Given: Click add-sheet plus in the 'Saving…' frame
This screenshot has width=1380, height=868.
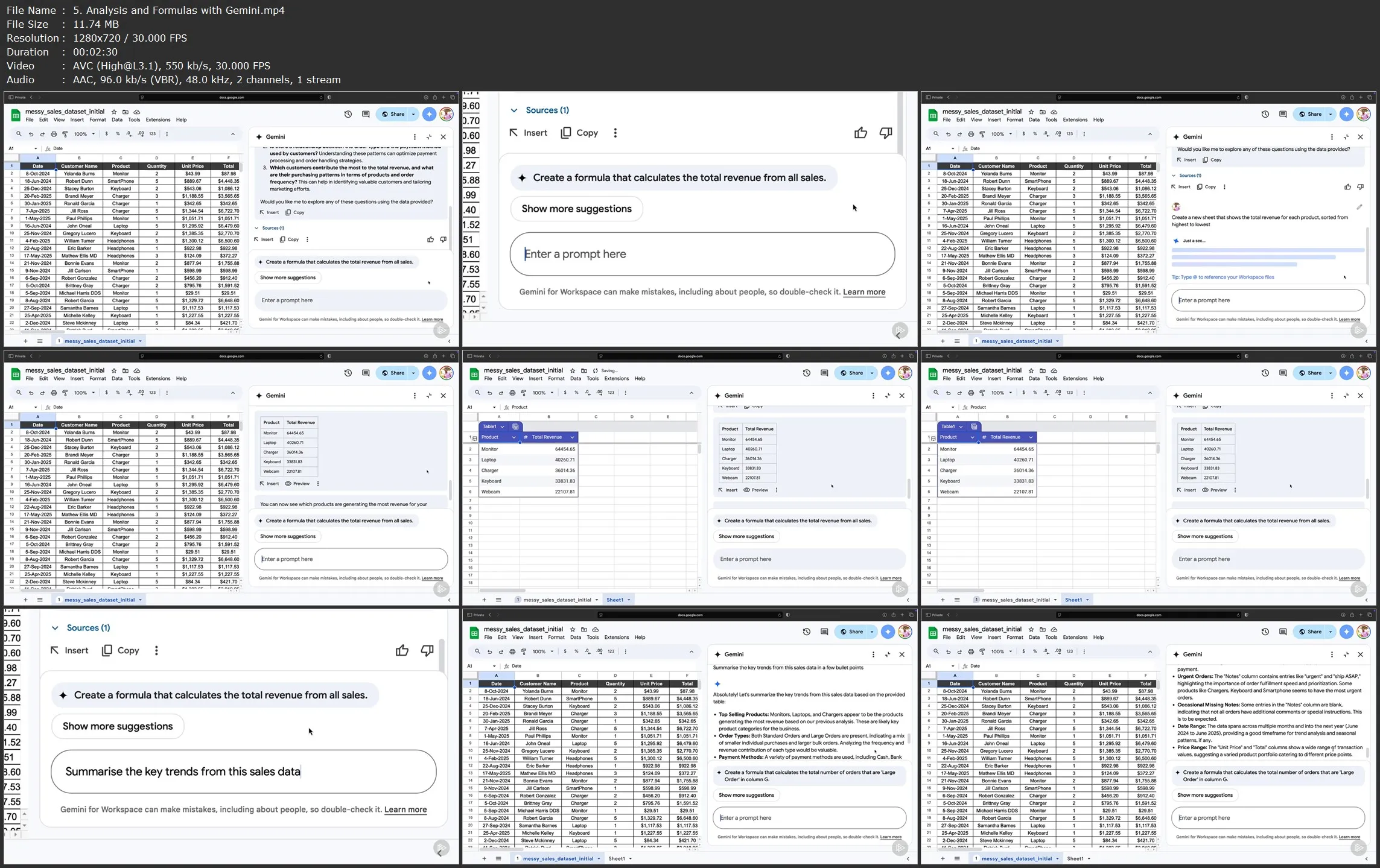Looking at the screenshot, I should pos(484,600).
